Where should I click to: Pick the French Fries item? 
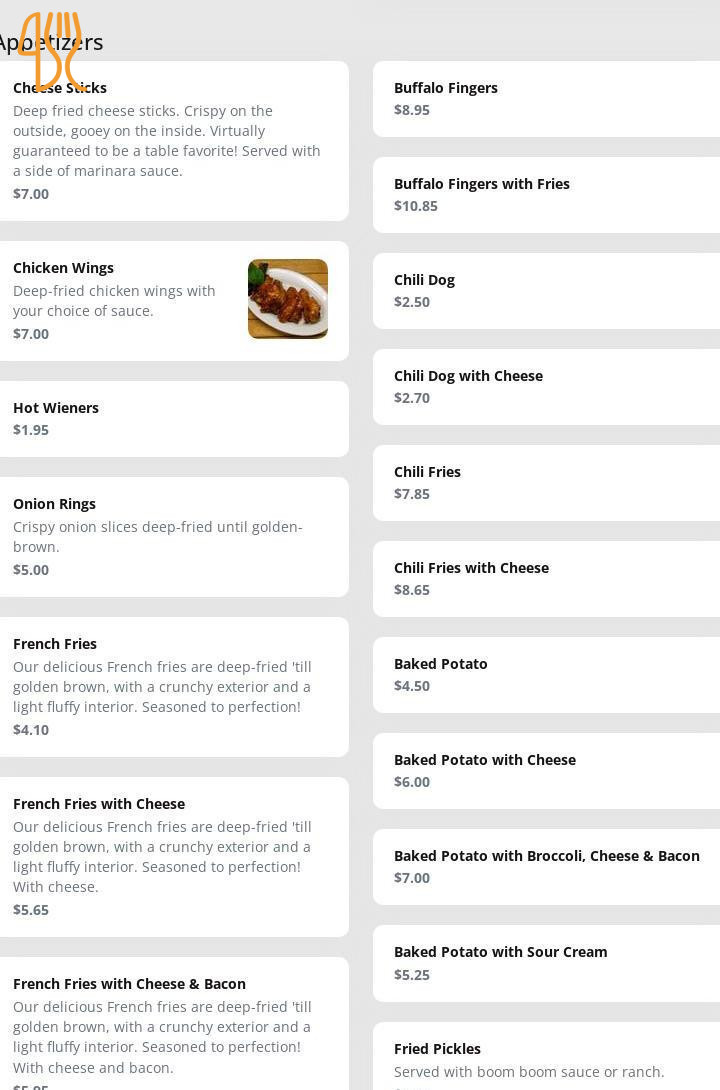coord(174,687)
